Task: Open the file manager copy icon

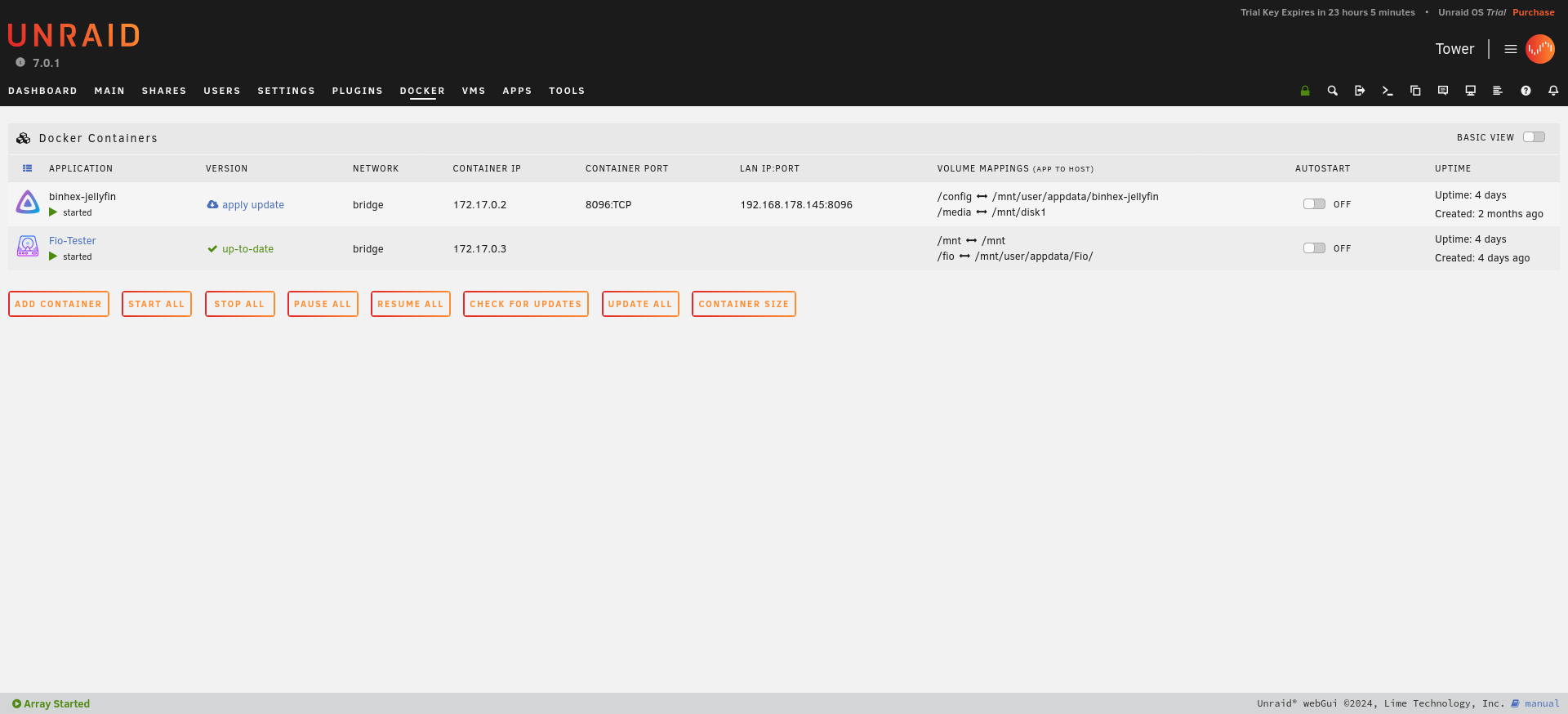Action: click(x=1415, y=91)
